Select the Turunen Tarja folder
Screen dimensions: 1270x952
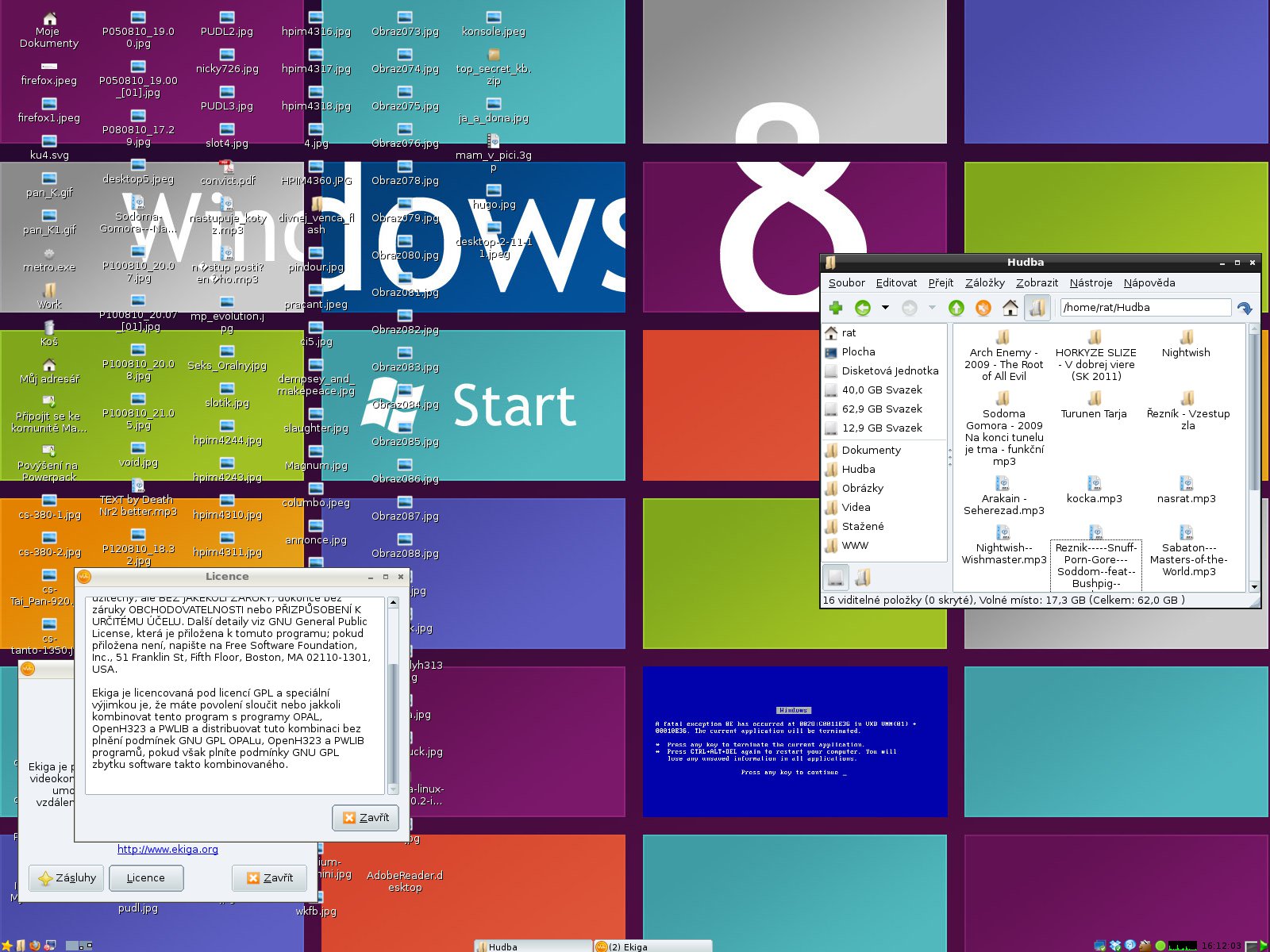[1094, 405]
